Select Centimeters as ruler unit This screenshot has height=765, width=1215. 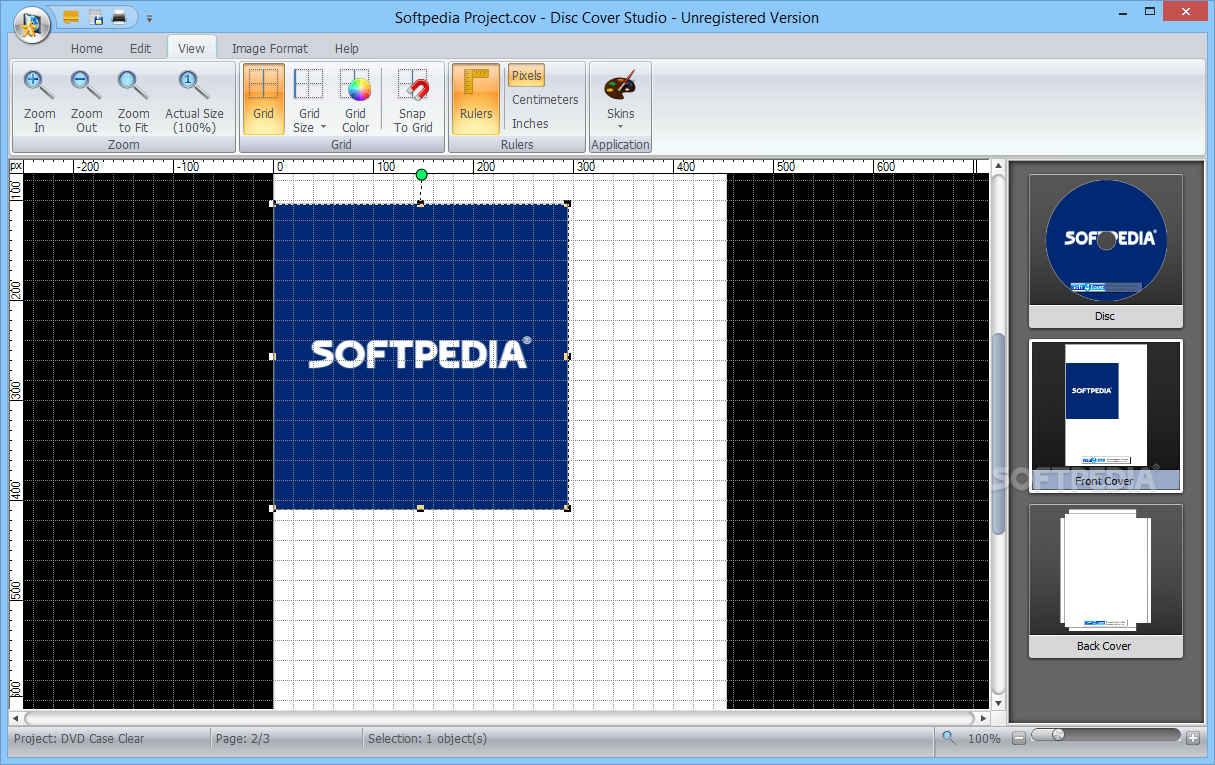point(545,100)
